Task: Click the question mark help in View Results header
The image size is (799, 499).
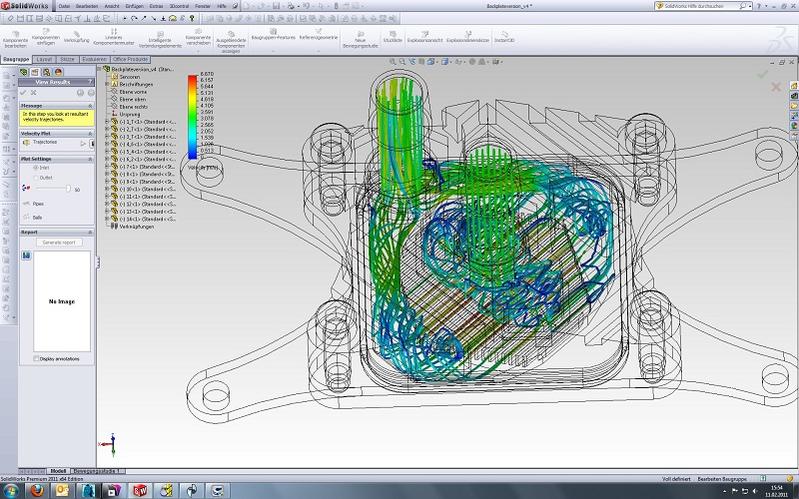Action: click(x=91, y=82)
